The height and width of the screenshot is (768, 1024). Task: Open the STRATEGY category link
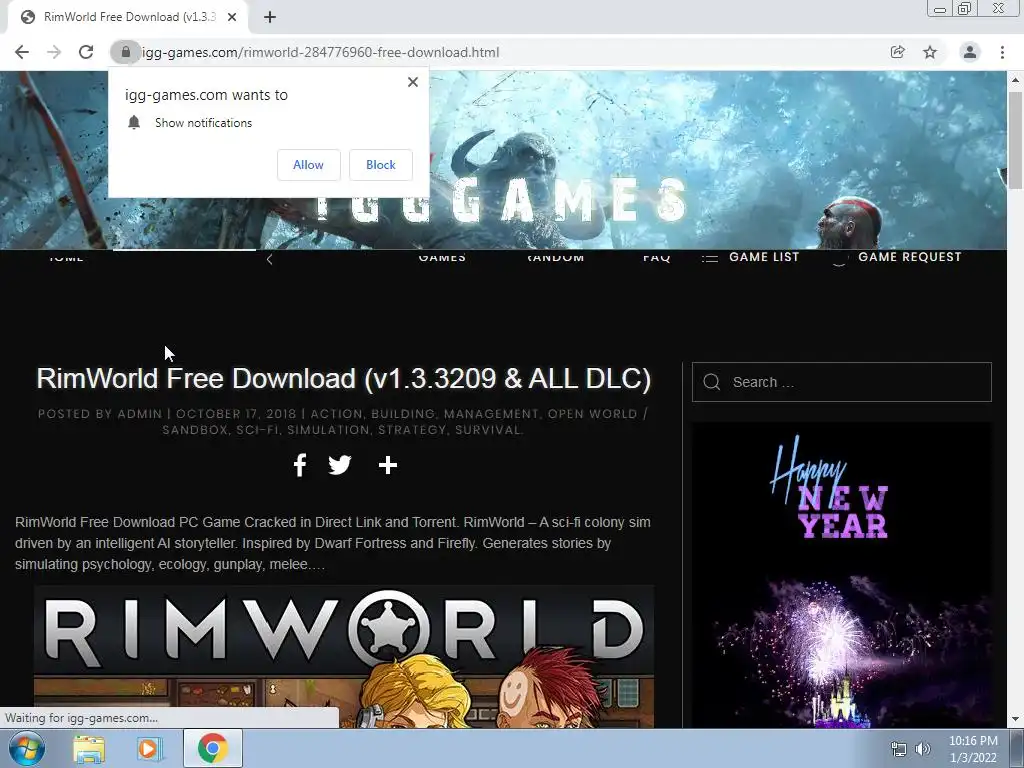tap(412, 430)
